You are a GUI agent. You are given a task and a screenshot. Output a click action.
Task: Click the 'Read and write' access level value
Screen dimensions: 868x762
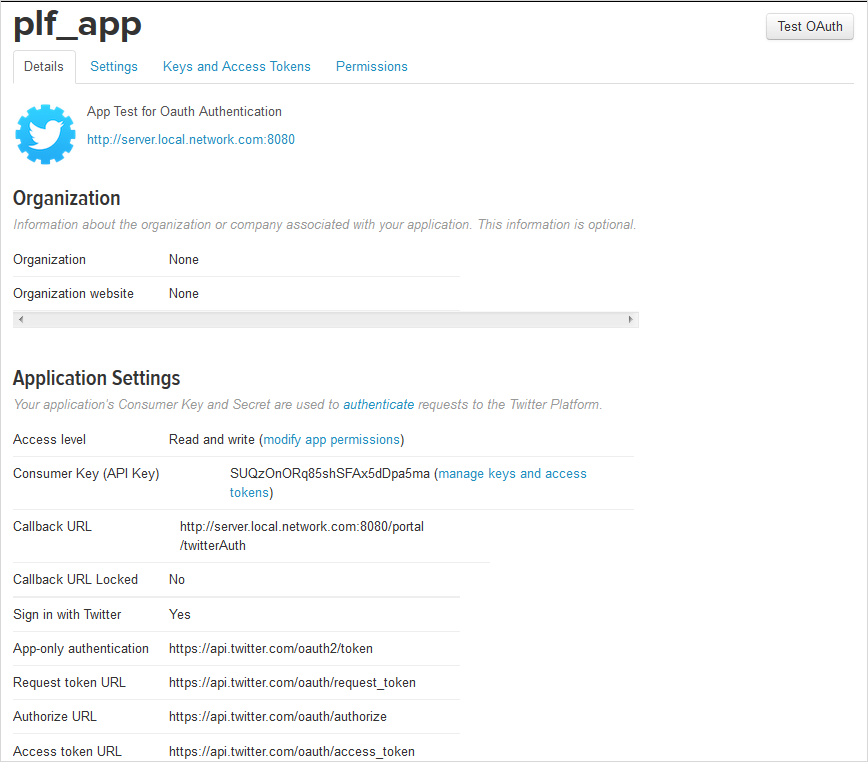[211, 439]
